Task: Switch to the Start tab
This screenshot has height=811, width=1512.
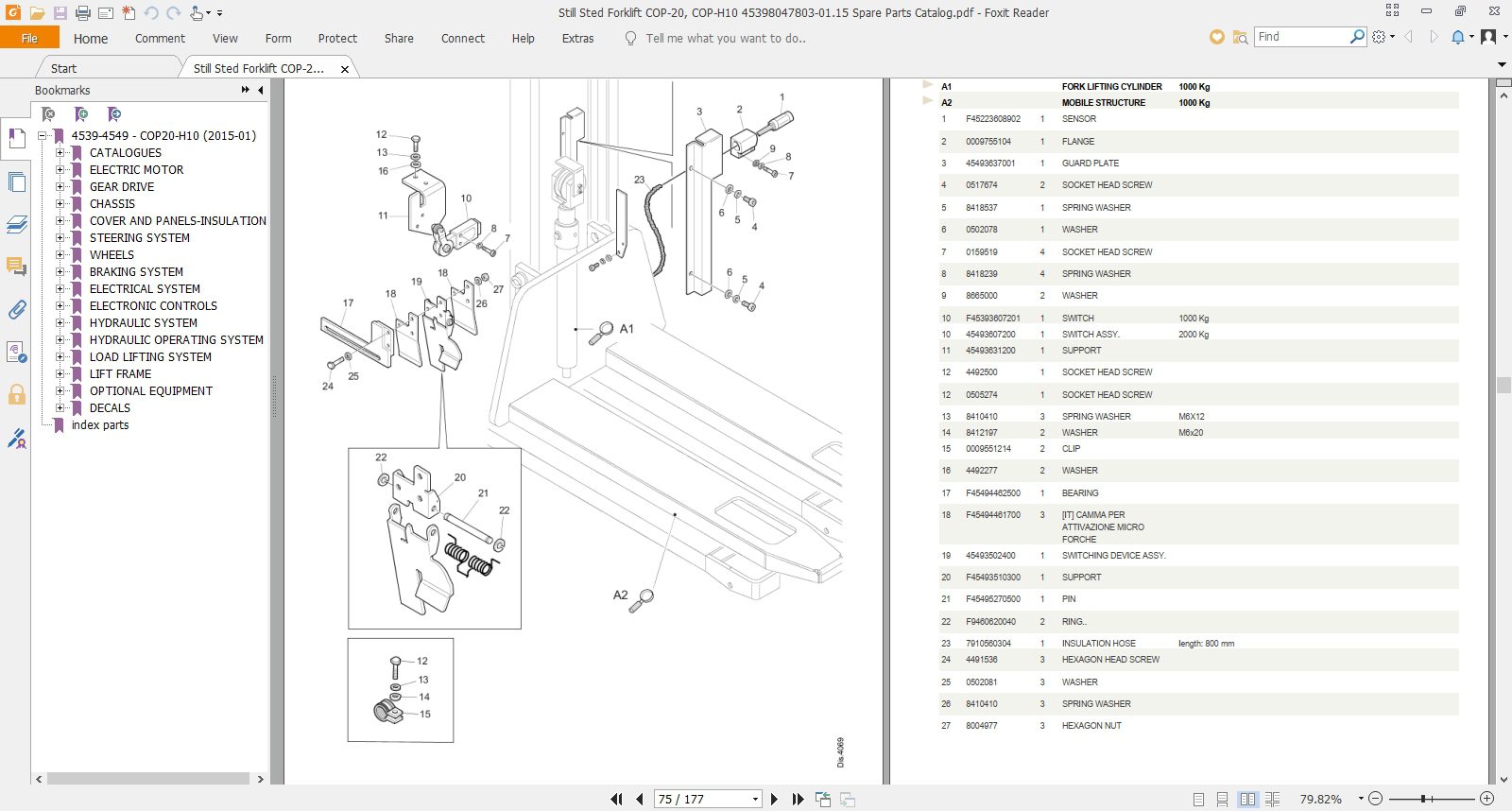Action: (x=63, y=68)
